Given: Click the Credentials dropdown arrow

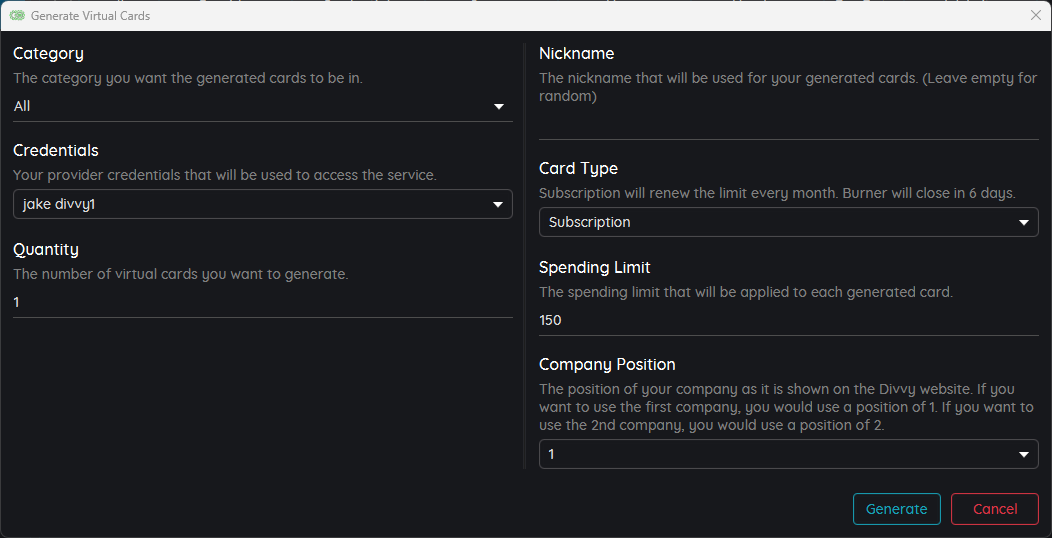Looking at the screenshot, I should [498, 205].
